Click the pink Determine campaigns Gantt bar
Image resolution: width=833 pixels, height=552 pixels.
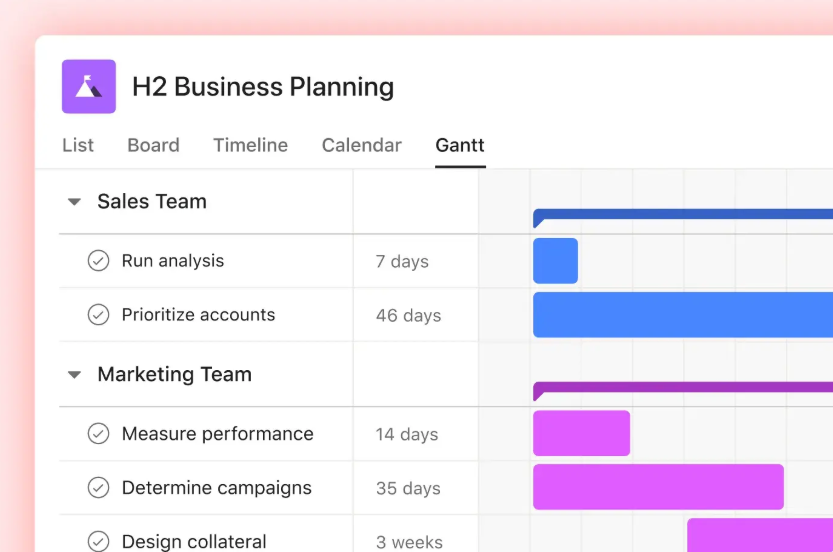click(x=658, y=487)
